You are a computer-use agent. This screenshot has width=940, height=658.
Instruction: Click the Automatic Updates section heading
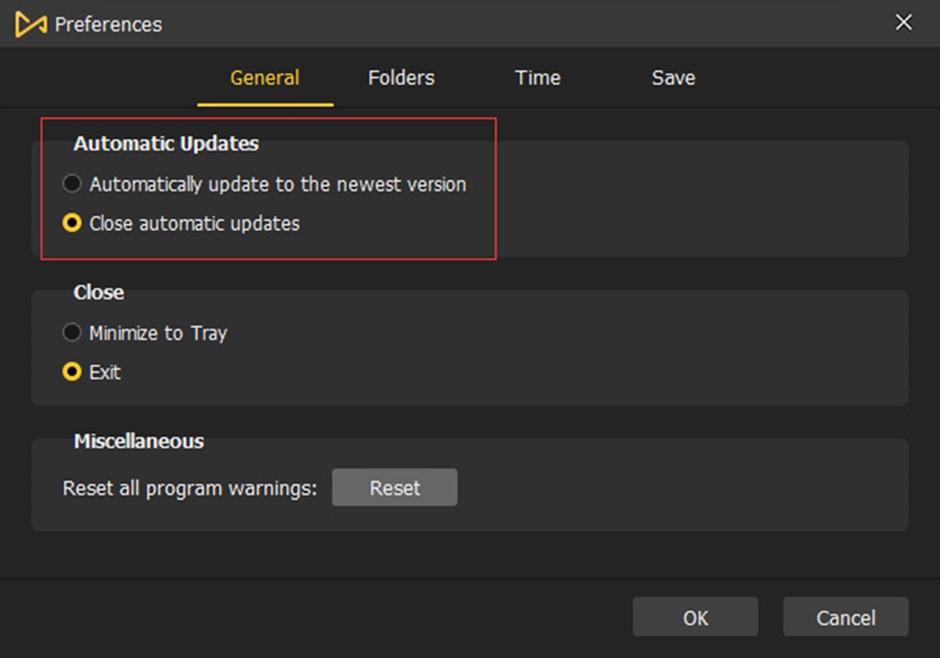(166, 144)
